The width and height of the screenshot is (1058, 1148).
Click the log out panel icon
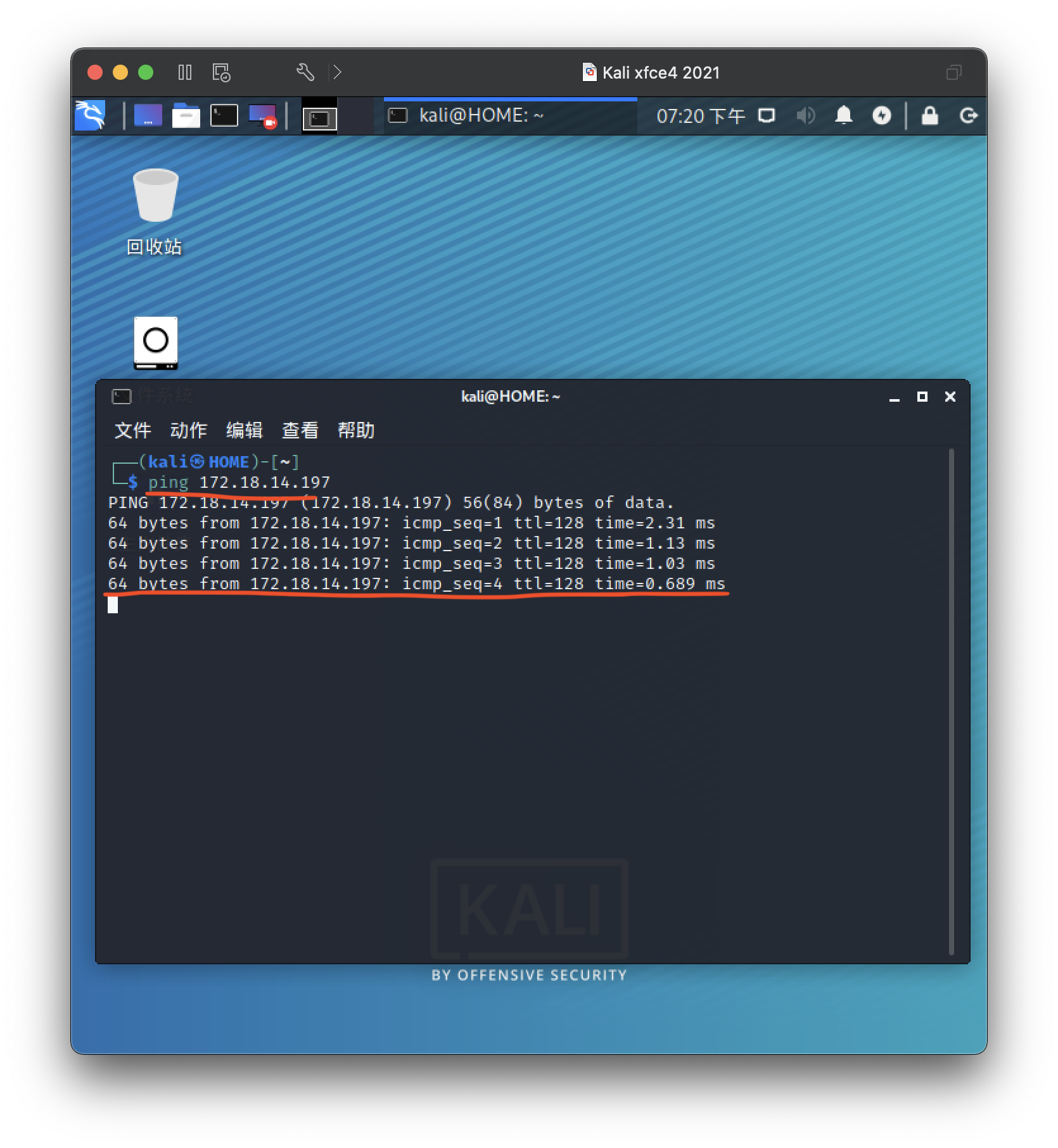pyautogui.click(x=968, y=115)
